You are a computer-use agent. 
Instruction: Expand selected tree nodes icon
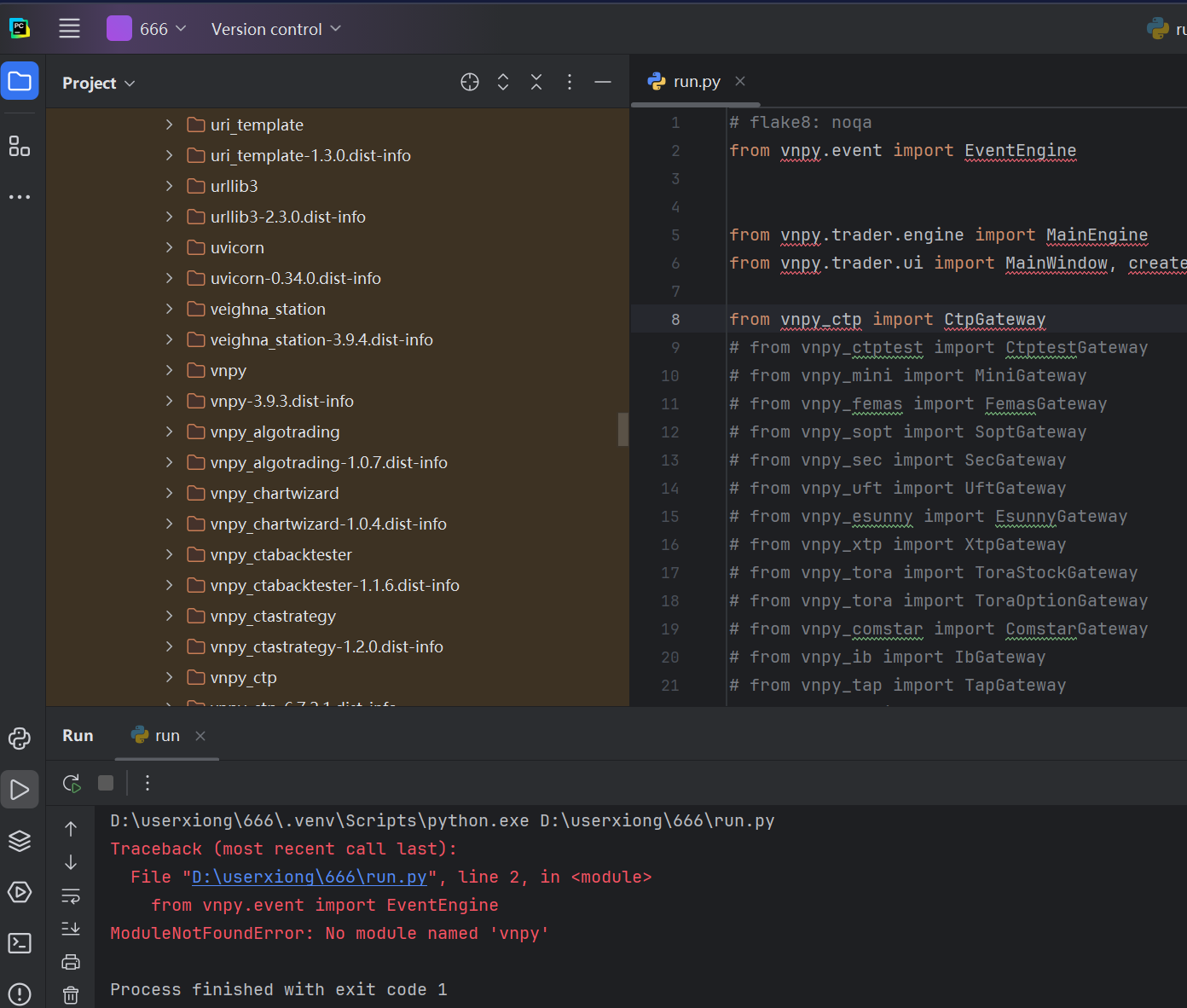(503, 82)
